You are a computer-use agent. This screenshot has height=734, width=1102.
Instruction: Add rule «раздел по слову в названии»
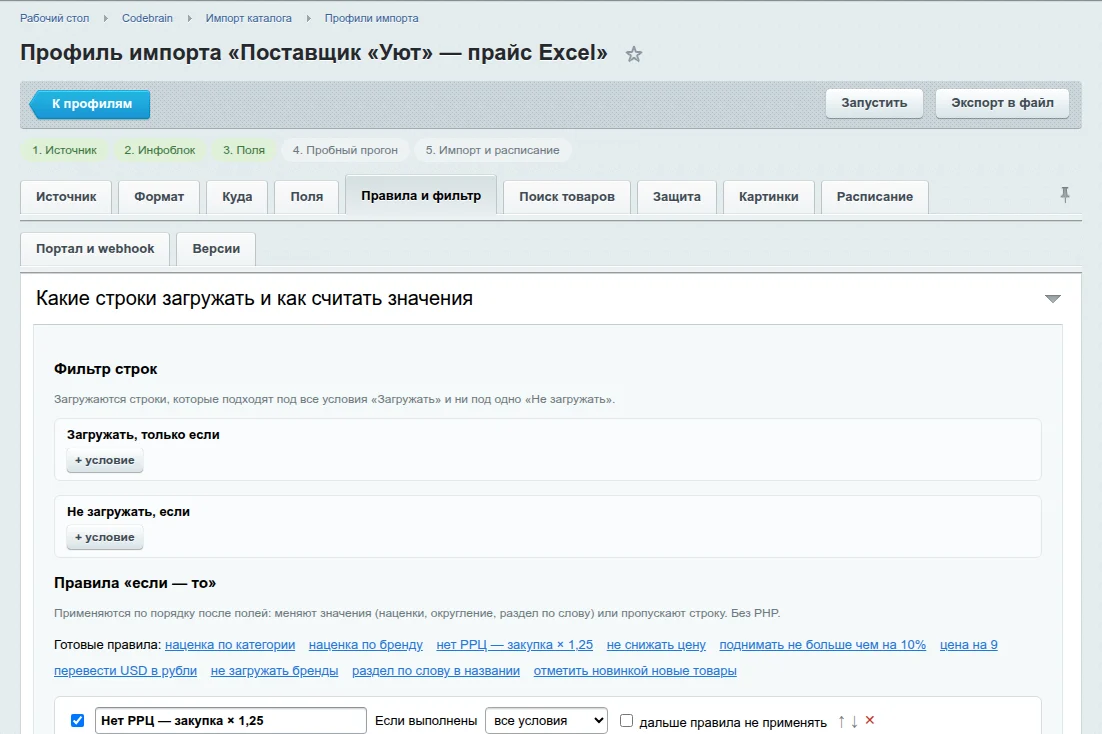436,671
